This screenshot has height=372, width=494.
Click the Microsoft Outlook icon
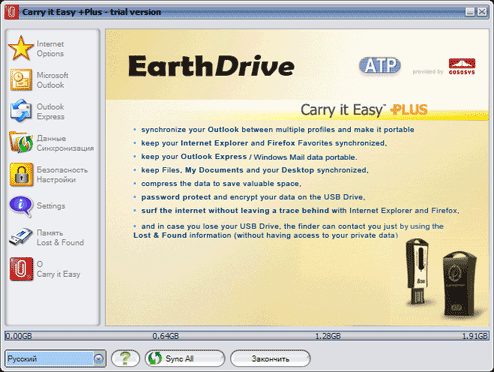(21, 80)
